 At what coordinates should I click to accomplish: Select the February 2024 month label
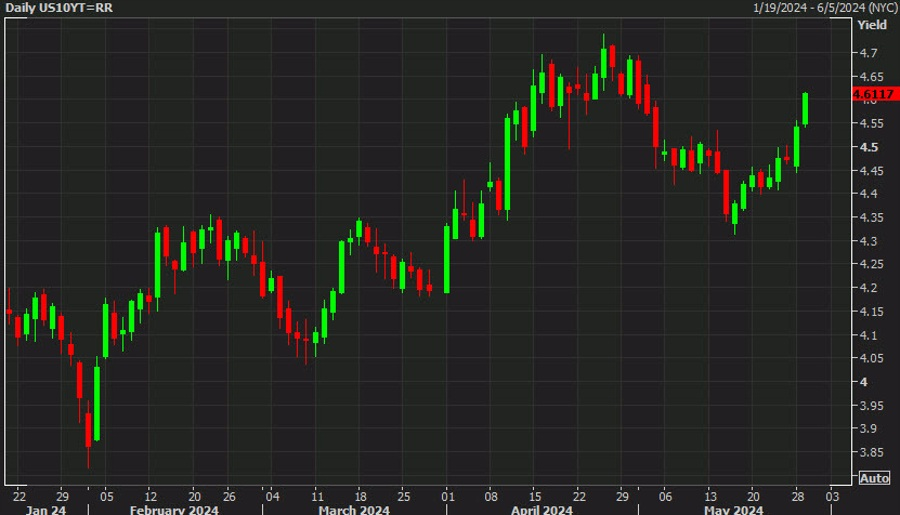[x=174, y=510]
